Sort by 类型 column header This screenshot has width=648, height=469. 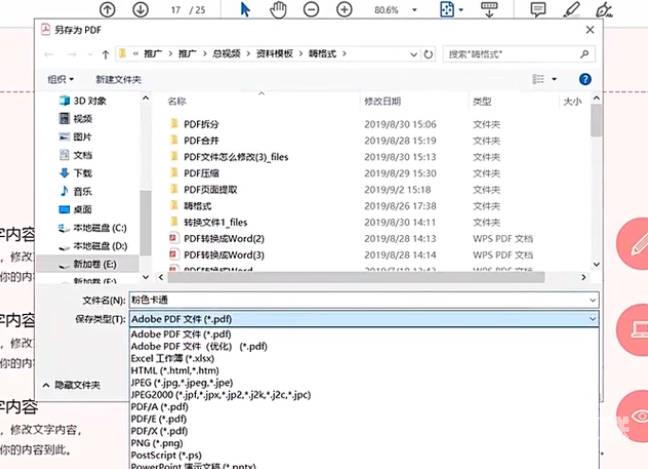pyautogui.click(x=482, y=101)
